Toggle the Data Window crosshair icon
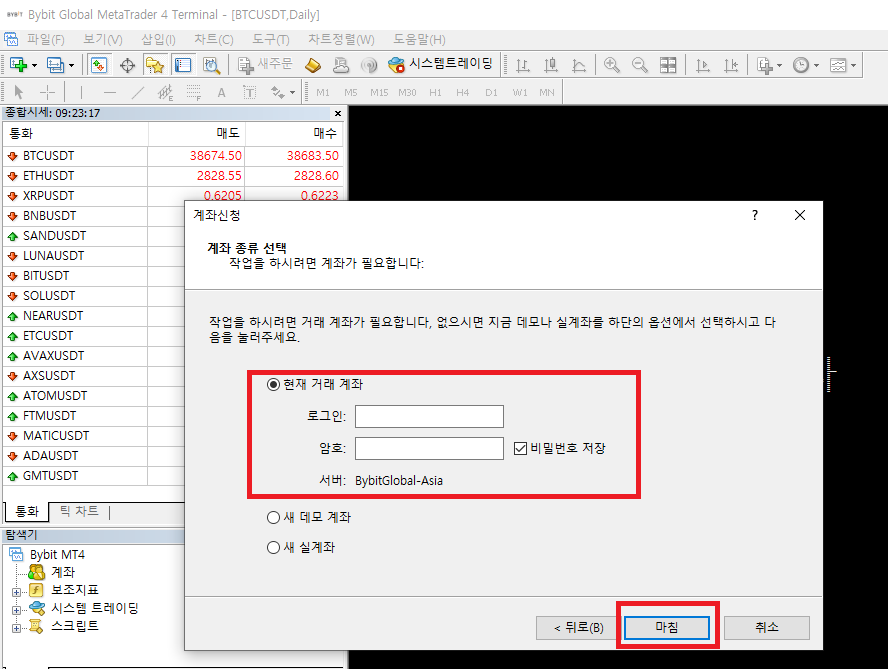This screenshot has height=669, width=888. coord(127,65)
